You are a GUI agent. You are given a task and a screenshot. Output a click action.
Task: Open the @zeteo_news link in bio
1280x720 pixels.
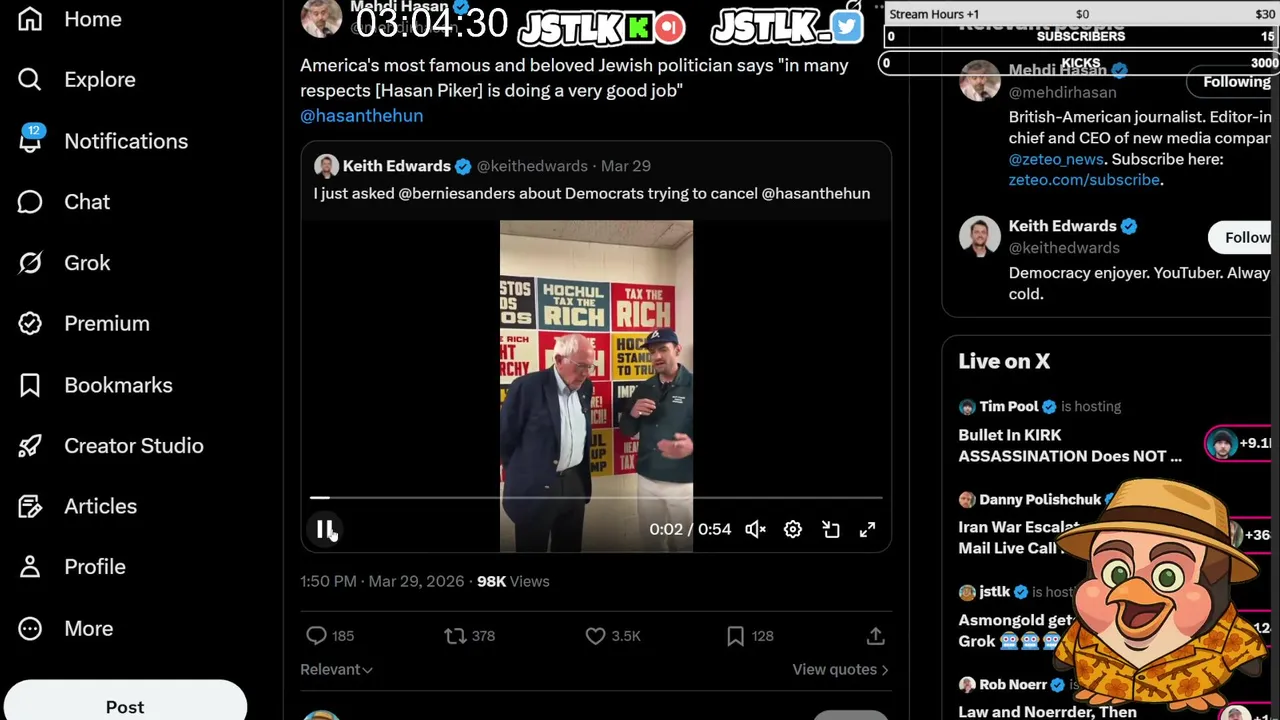point(1056,159)
